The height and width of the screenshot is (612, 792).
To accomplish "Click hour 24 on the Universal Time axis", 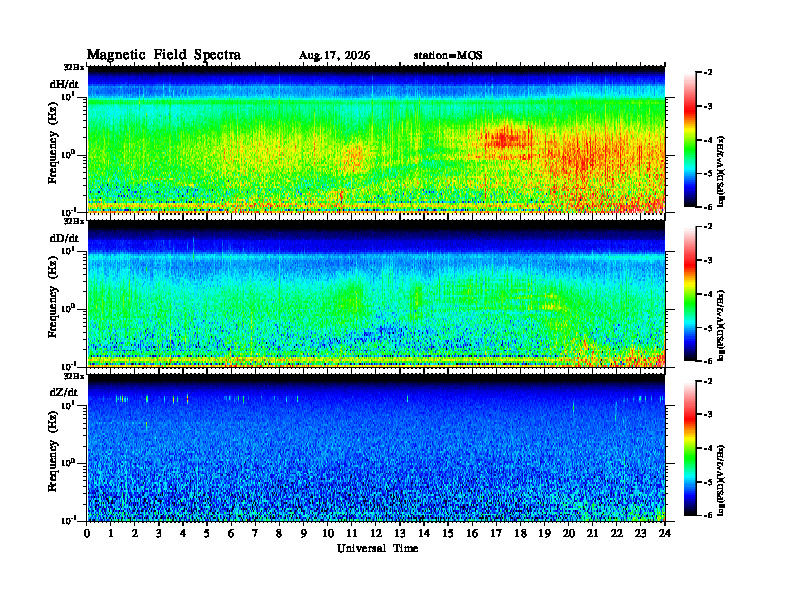I will pyautogui.click(x=665, y=533).
